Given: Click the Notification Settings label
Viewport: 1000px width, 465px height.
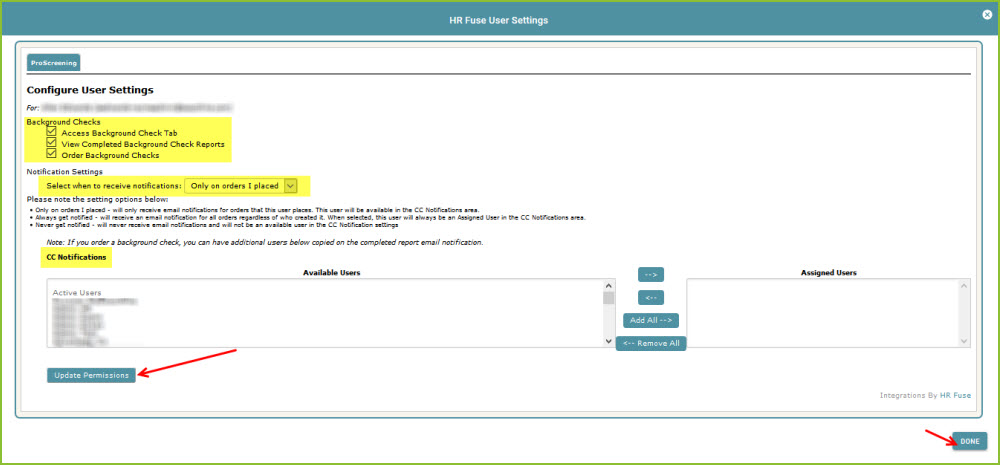Looking at the screenshot, I should click(64, 171).
